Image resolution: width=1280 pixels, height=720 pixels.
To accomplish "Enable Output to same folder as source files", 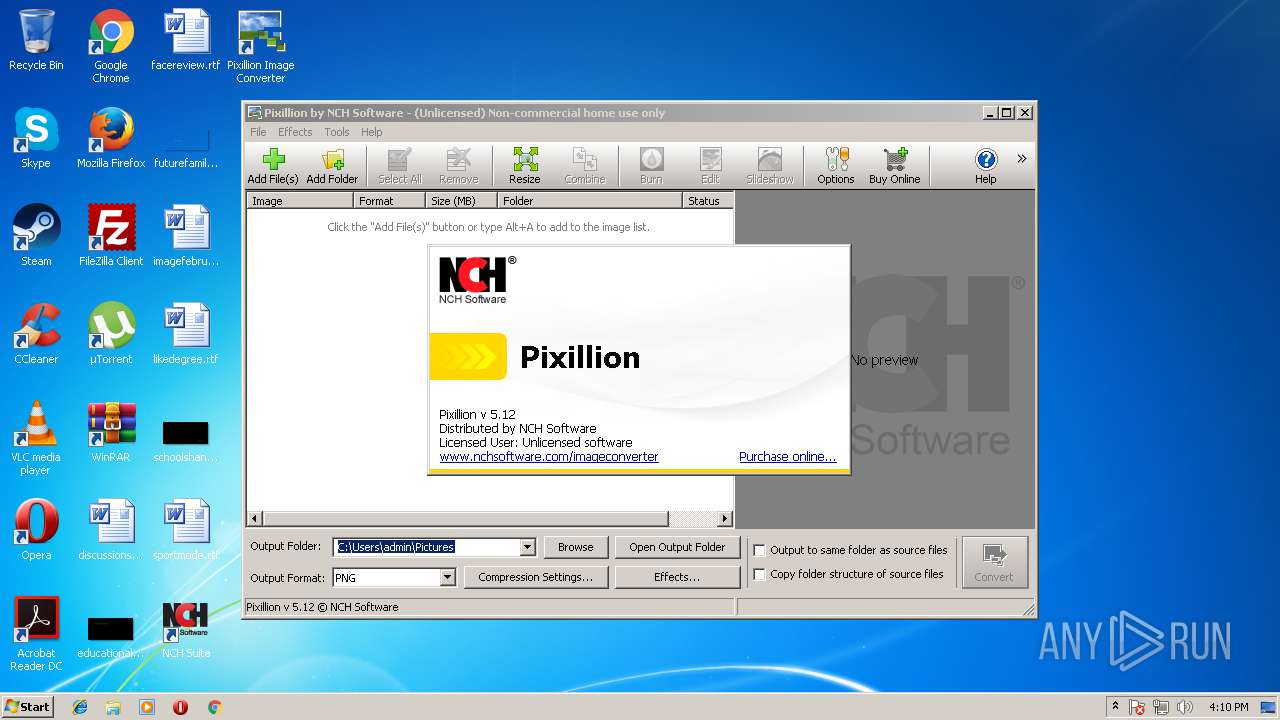I will tap(759, 550).
